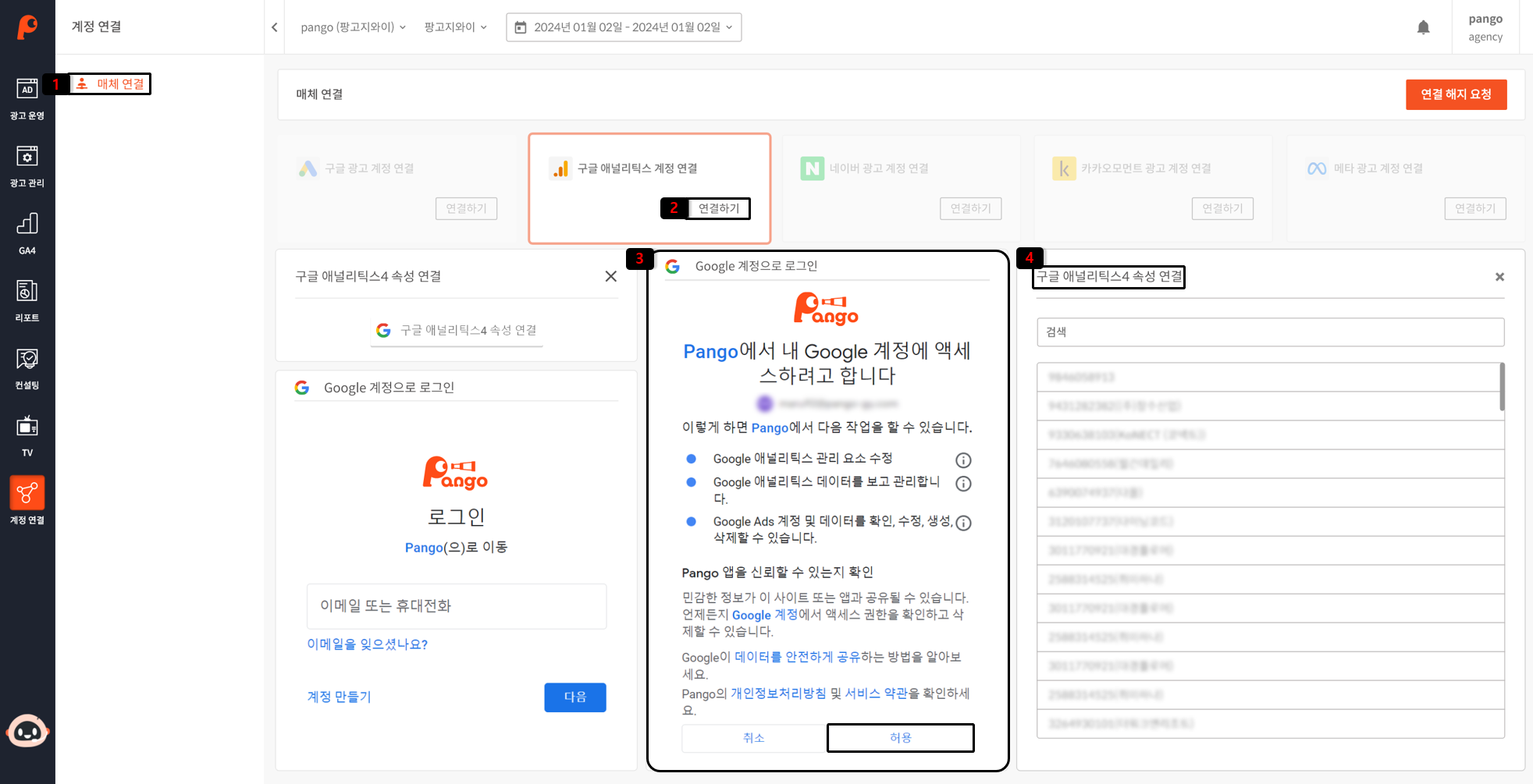The height and width of the screenshot is (784, 1533).
Task: Open the 광고 운영 sidebar icon
Action: pyautogui.click(x=27, y=99)
